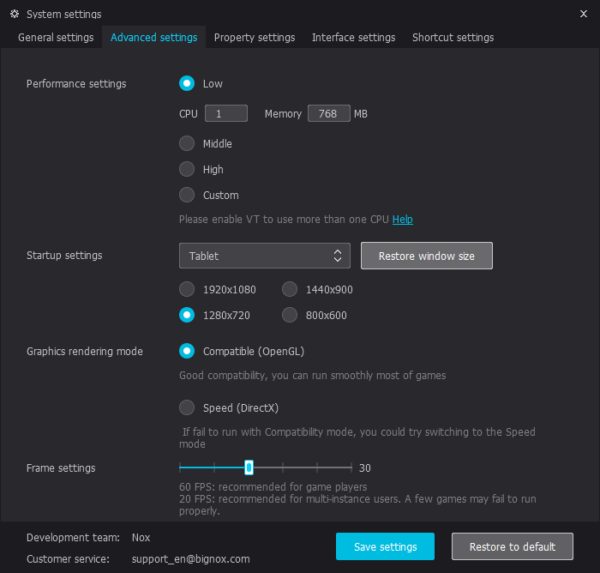The height and width of the screenshot is (573, 600).
Task: Click the Development team value Nox
Action: [141, 538]
